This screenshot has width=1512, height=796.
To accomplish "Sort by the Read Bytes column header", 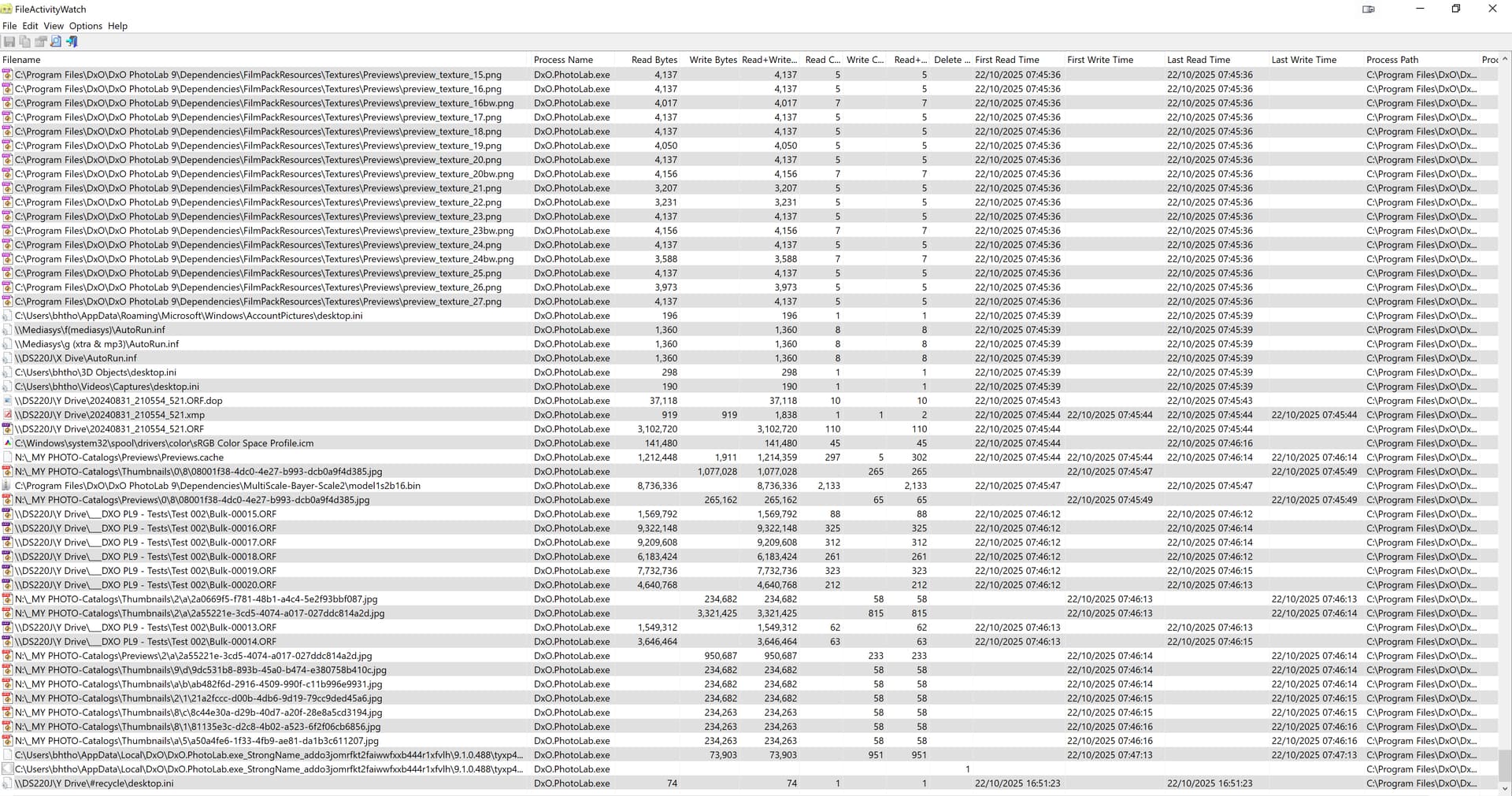I will (x=654, y=60).
